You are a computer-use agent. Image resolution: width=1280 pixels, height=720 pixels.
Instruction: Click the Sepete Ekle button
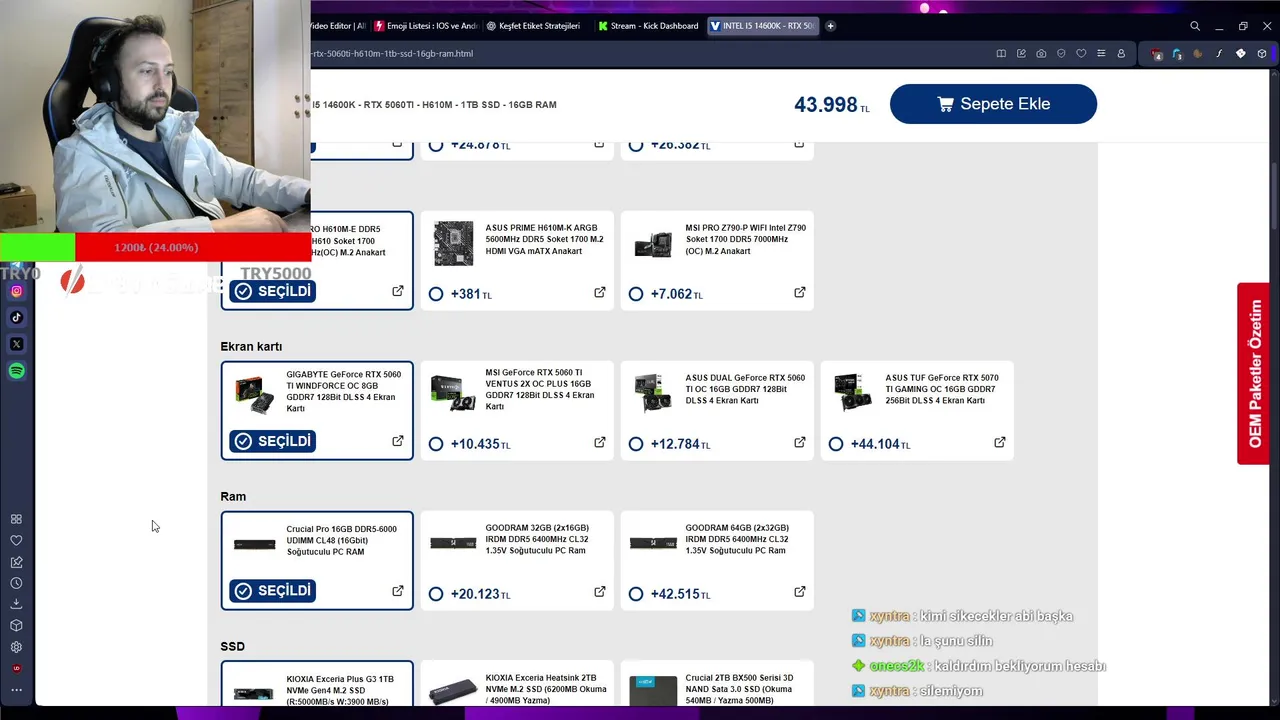tap(993, 104)
